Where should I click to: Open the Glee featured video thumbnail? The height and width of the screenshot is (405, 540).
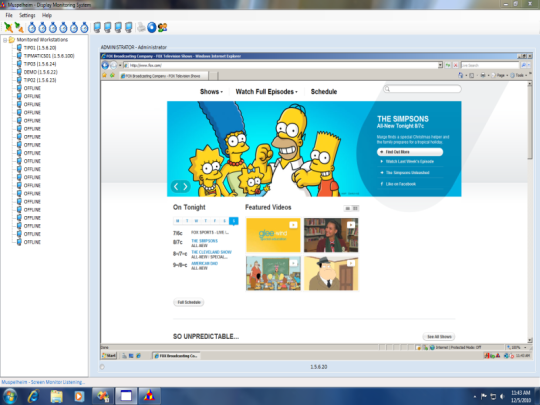(273, 235)
